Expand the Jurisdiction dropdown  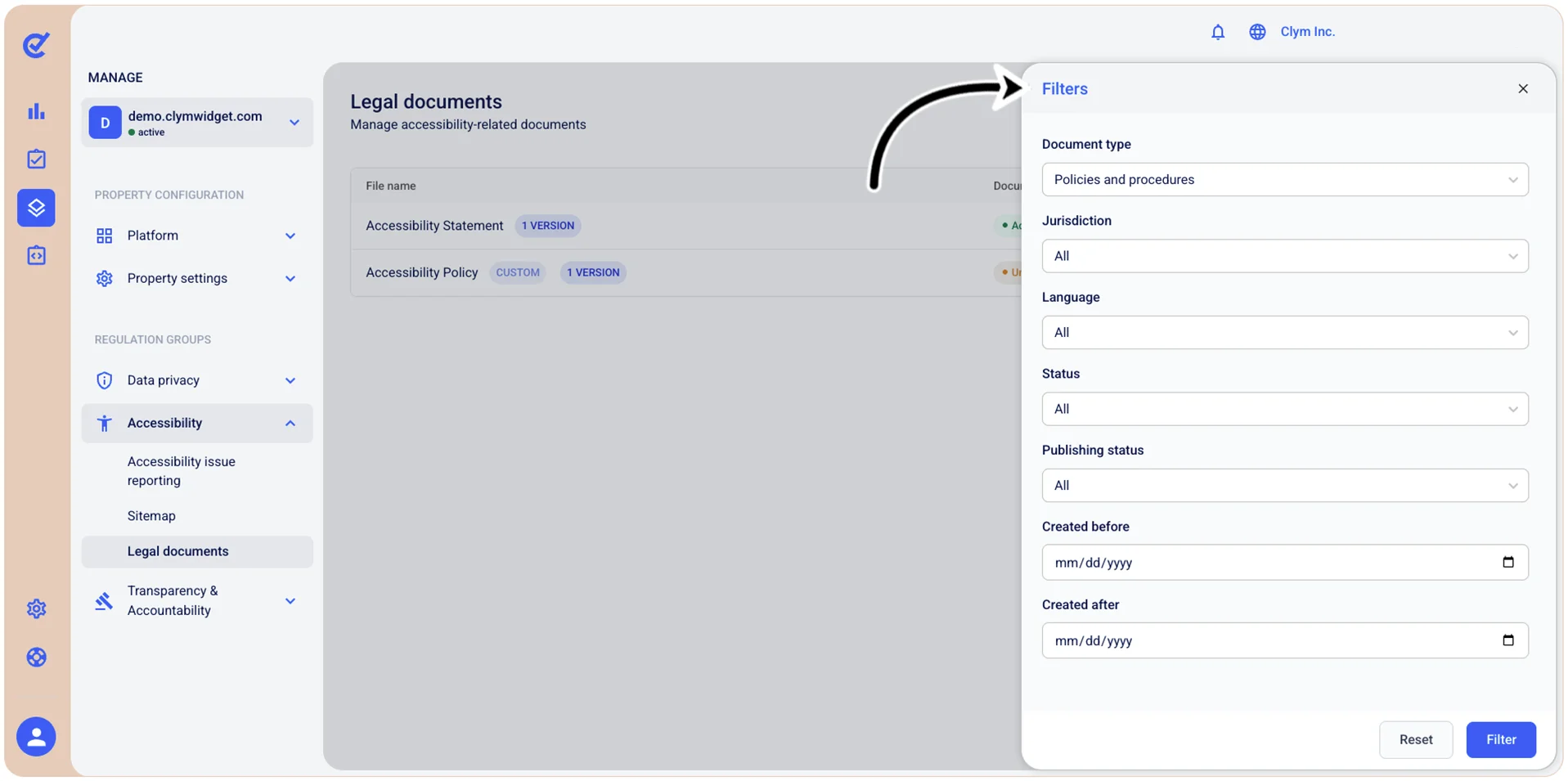1284,256
